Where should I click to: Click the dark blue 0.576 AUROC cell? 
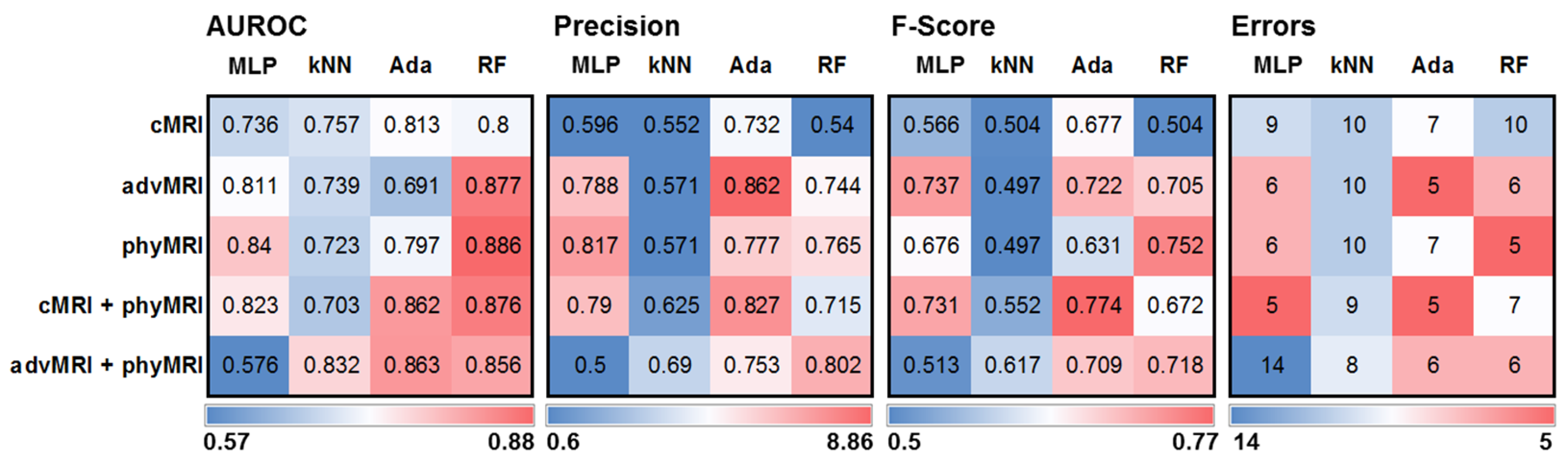[x=249, y=365]
